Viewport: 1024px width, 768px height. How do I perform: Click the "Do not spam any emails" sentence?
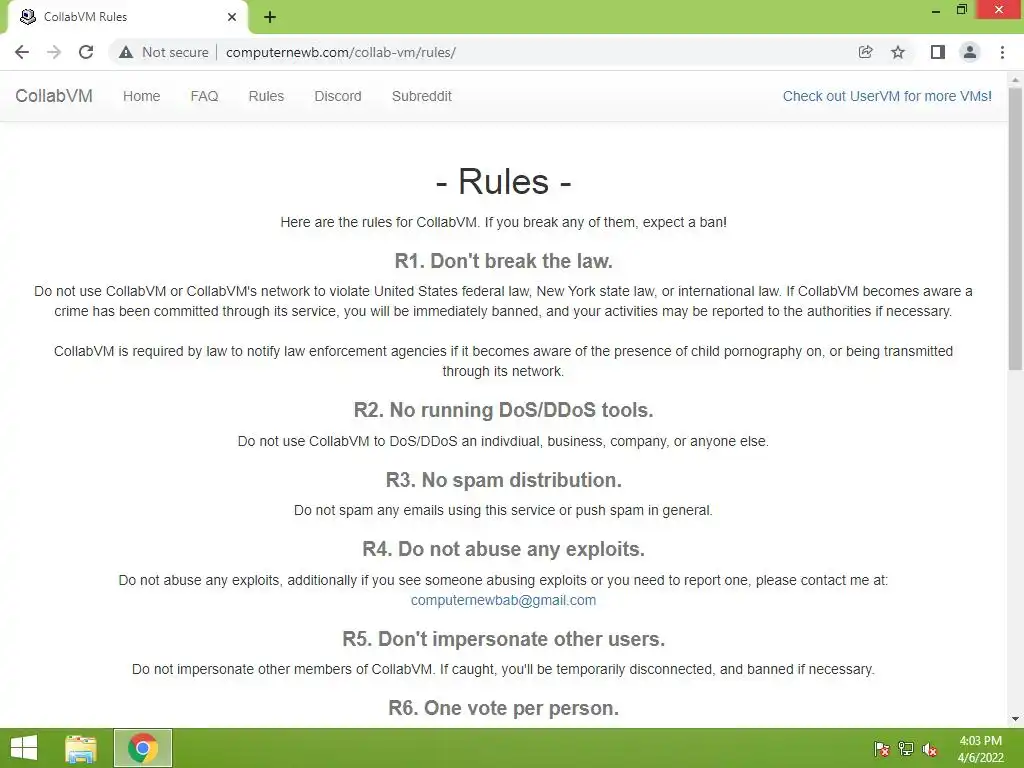[503, 510]
